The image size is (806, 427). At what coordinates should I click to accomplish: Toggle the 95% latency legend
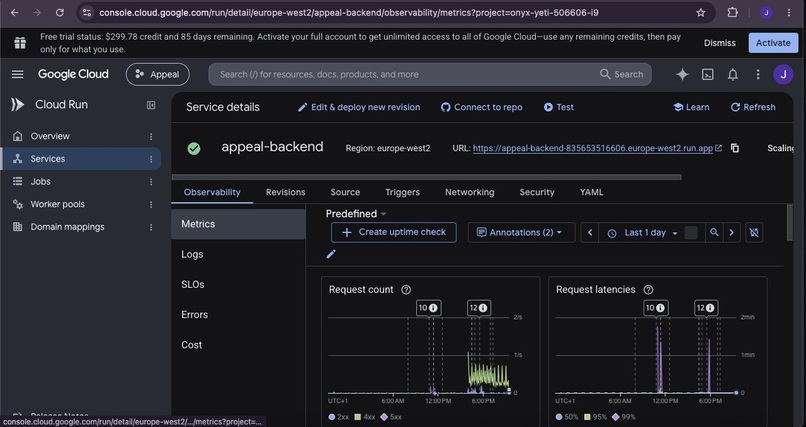click(595, 417)
